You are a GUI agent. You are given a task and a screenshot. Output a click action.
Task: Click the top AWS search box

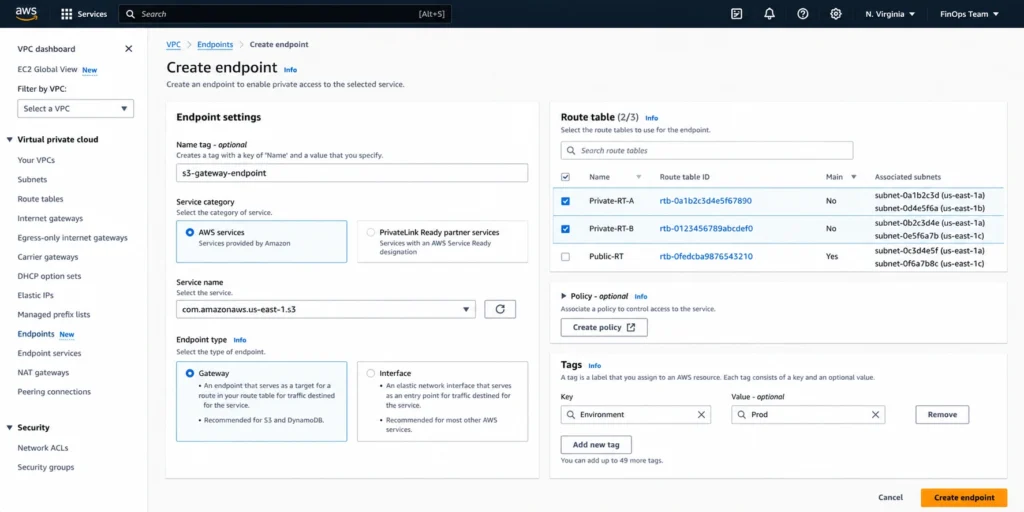click(285, 14)
